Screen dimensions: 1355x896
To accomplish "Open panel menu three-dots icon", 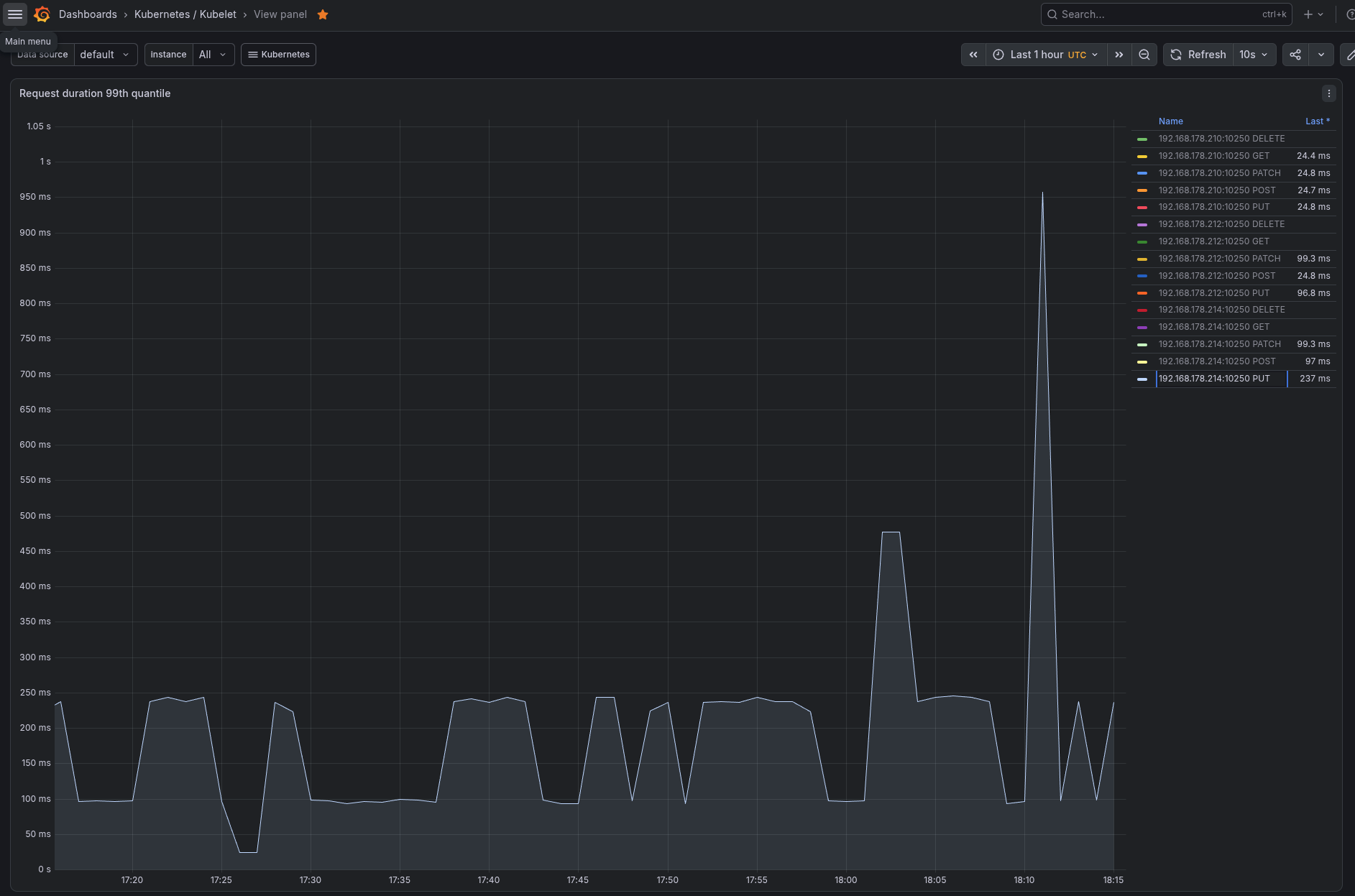I will (1329, 93).
